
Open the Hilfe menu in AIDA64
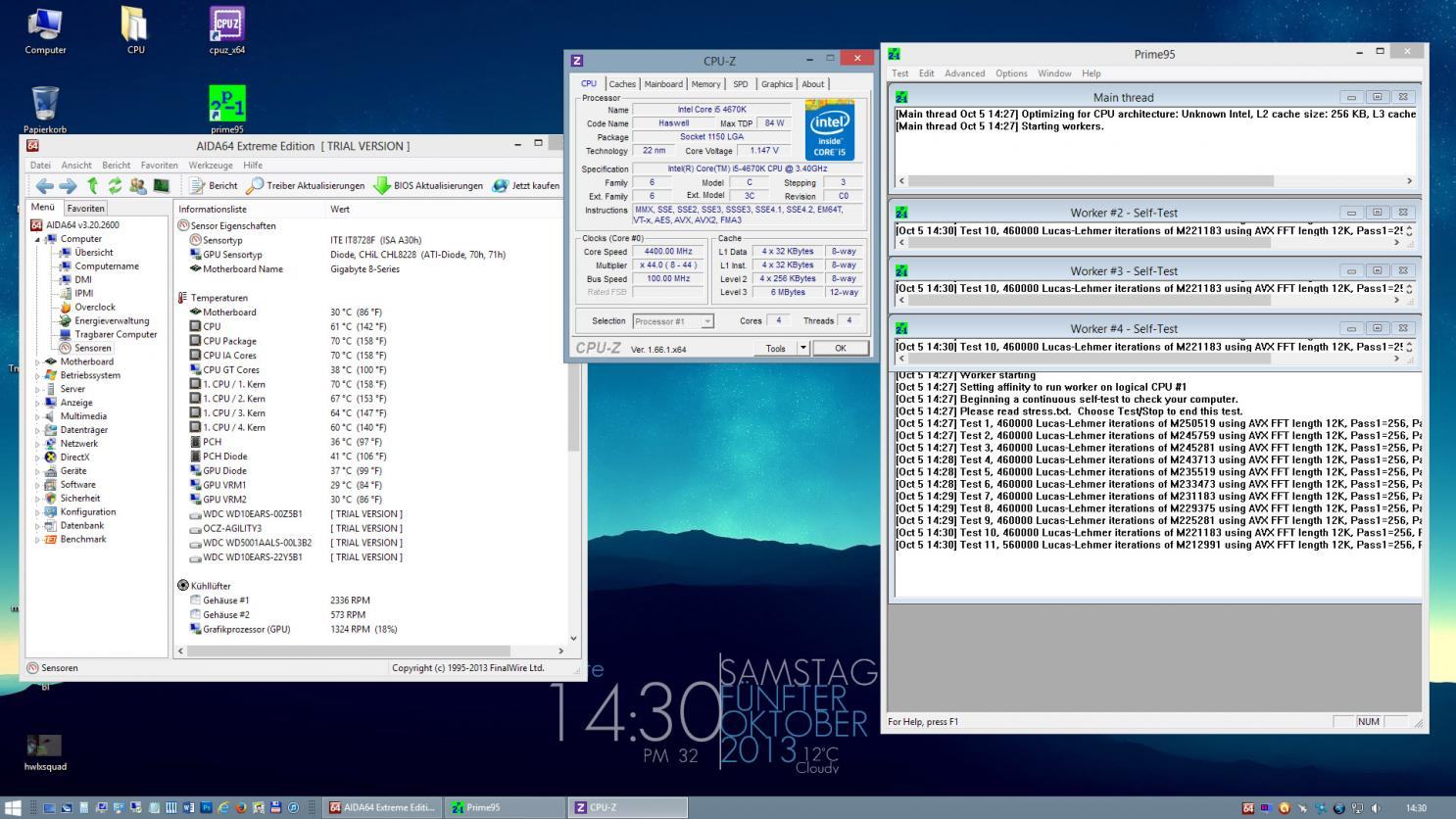[x=253, y=165]
